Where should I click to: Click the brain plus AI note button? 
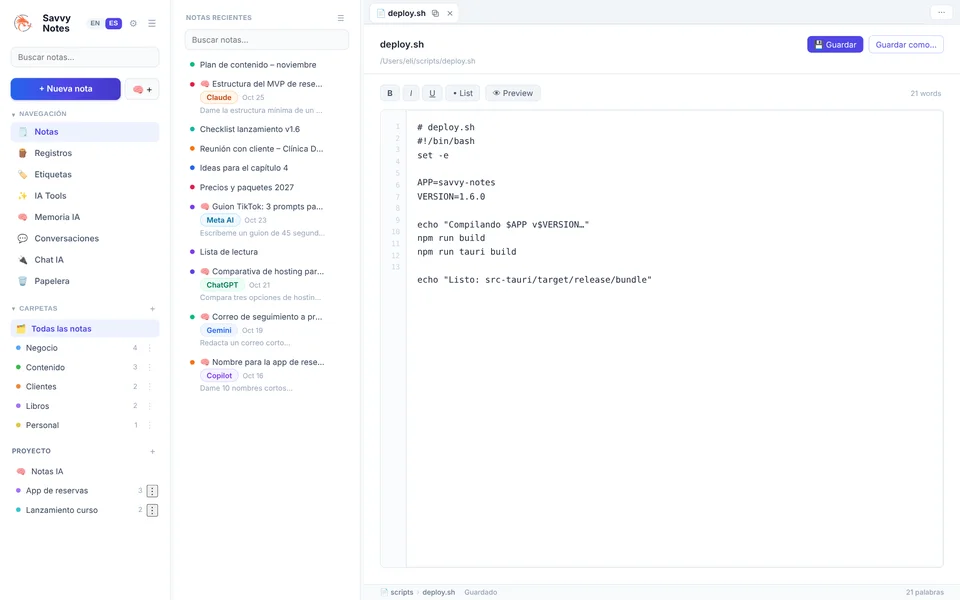click(142, 89)
